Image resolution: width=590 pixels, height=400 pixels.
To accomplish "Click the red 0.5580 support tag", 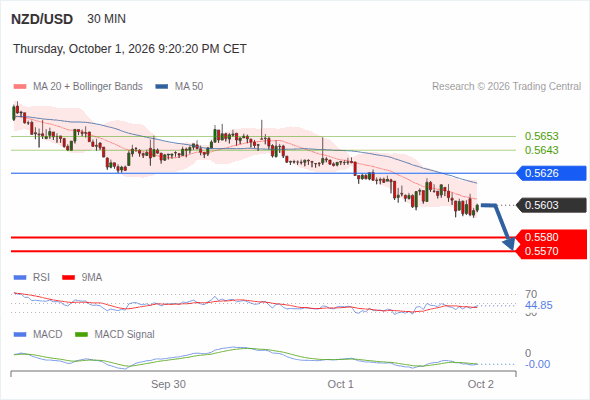I will click(x=552, y=237).
